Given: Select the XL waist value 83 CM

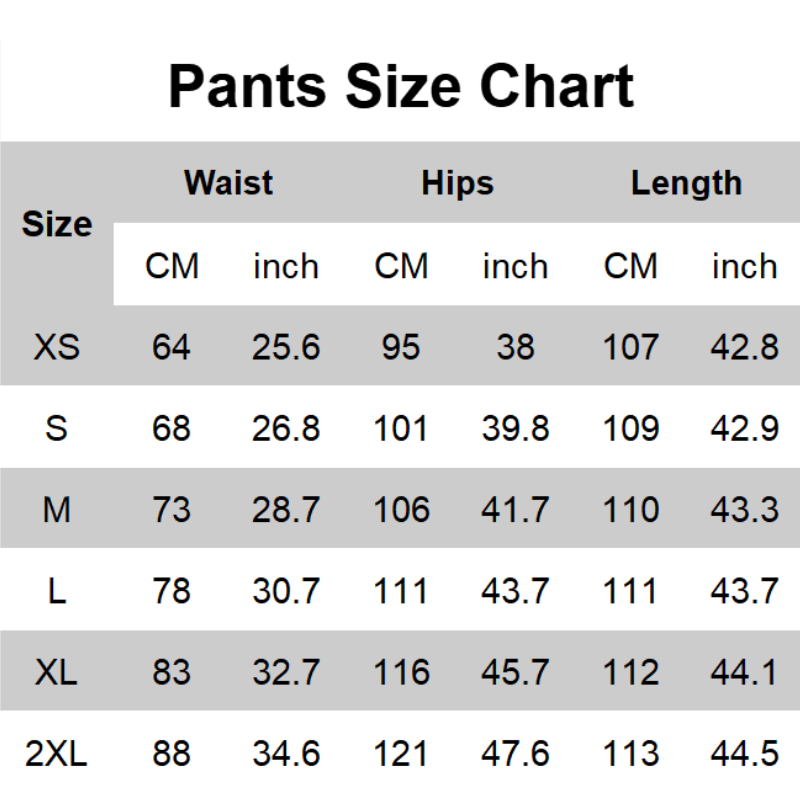Looking at the screenshot, I should pyautogui.click(x=172, y=672).
